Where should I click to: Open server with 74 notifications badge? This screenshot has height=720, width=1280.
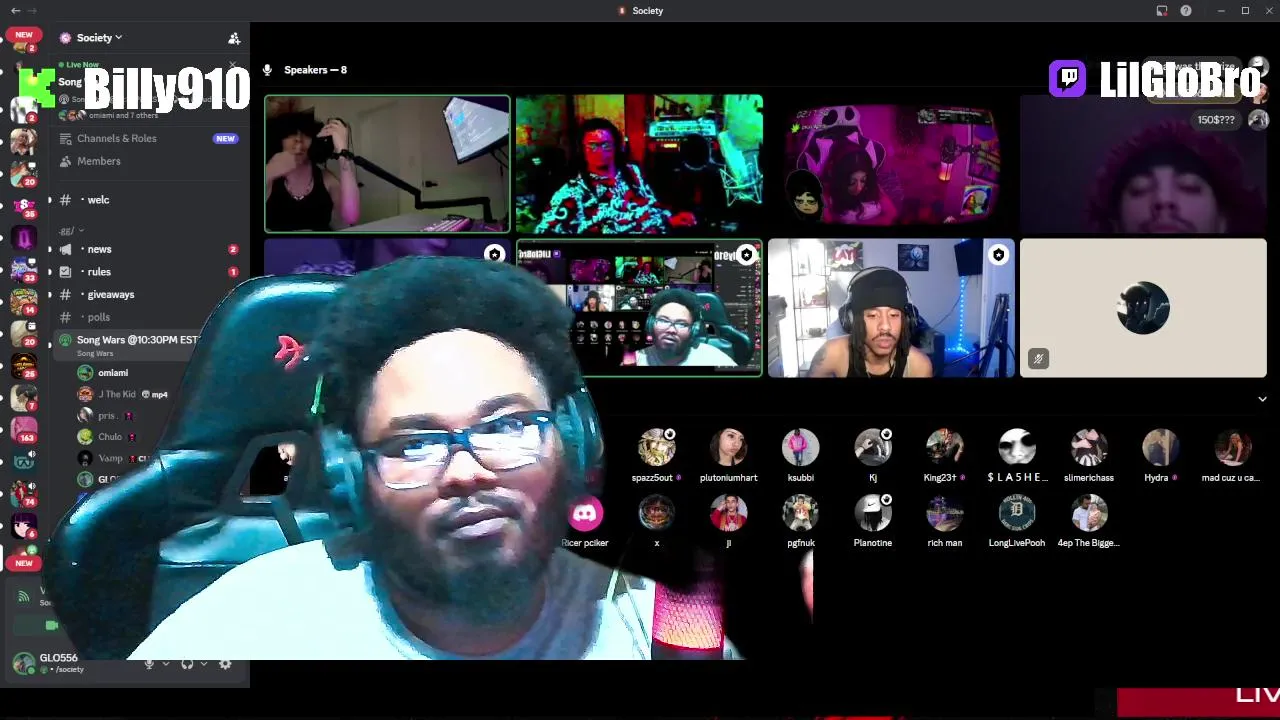pyautogui.click(x=23, y=492)
